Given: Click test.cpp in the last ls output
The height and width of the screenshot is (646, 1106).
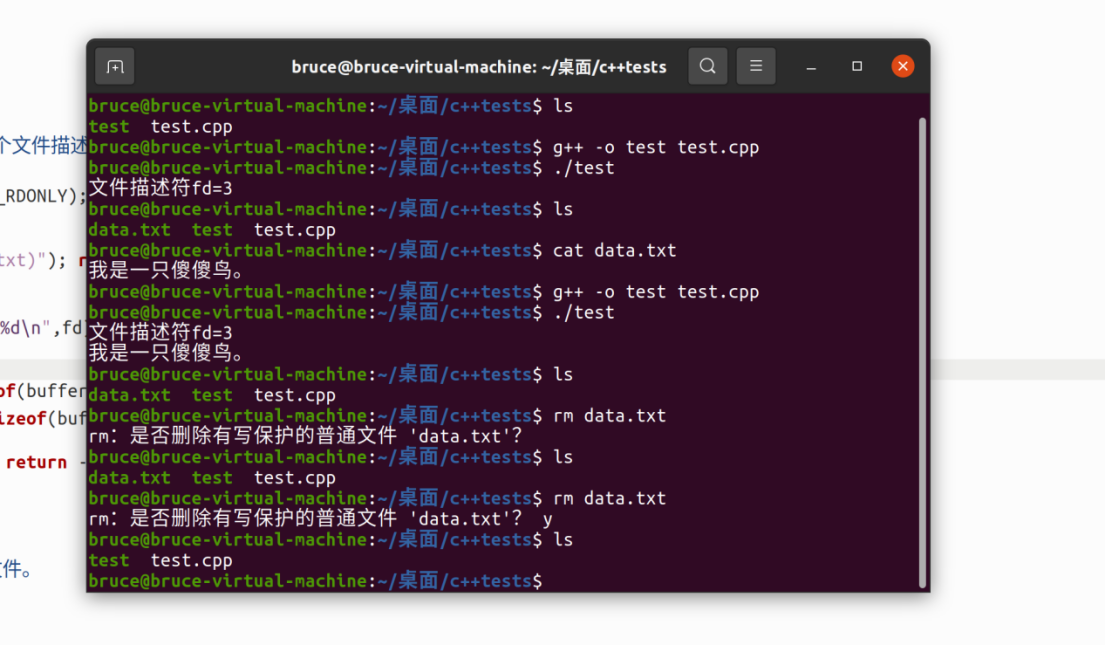Looking at the screenshot, I should coord(191,561).
